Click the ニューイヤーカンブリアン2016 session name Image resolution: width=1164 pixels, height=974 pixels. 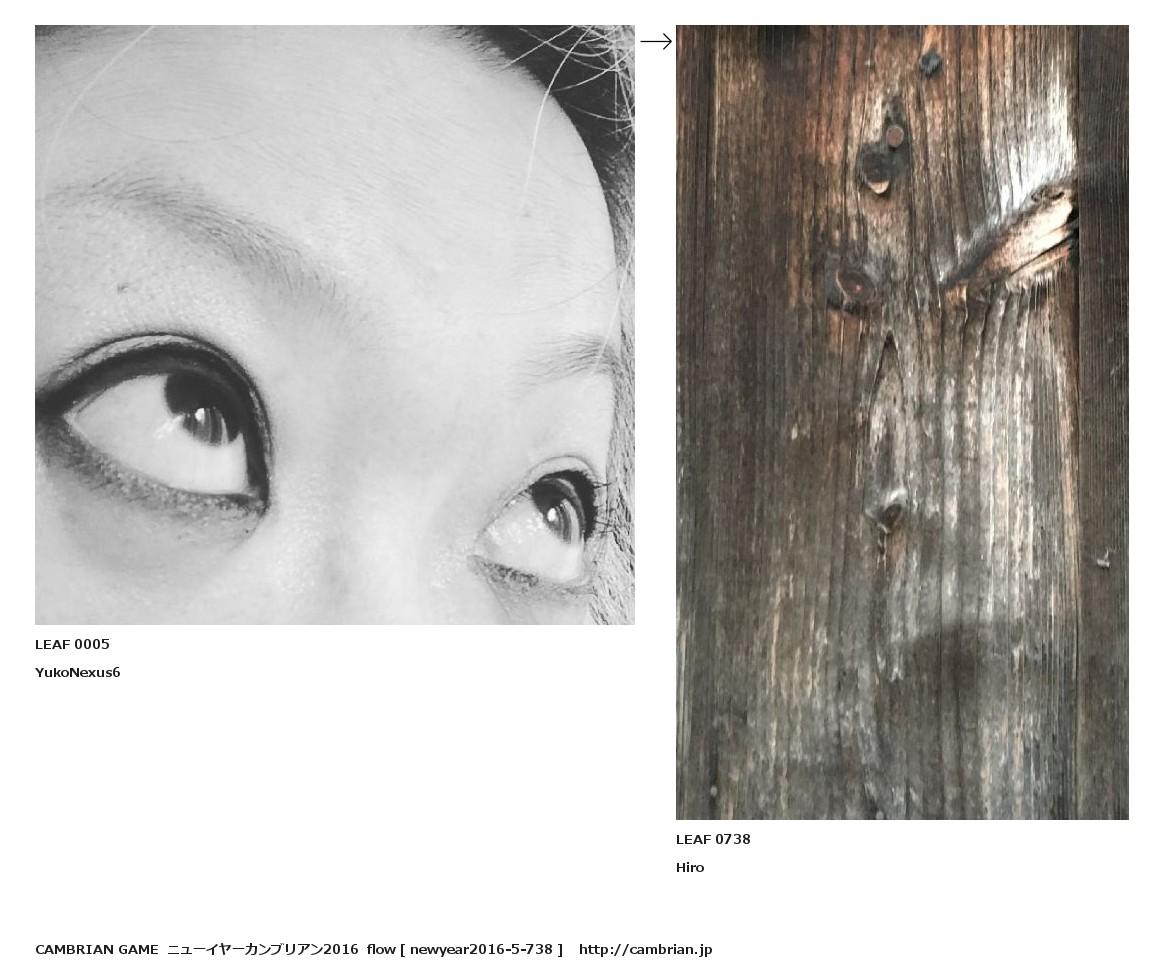[x=263, y=950]
